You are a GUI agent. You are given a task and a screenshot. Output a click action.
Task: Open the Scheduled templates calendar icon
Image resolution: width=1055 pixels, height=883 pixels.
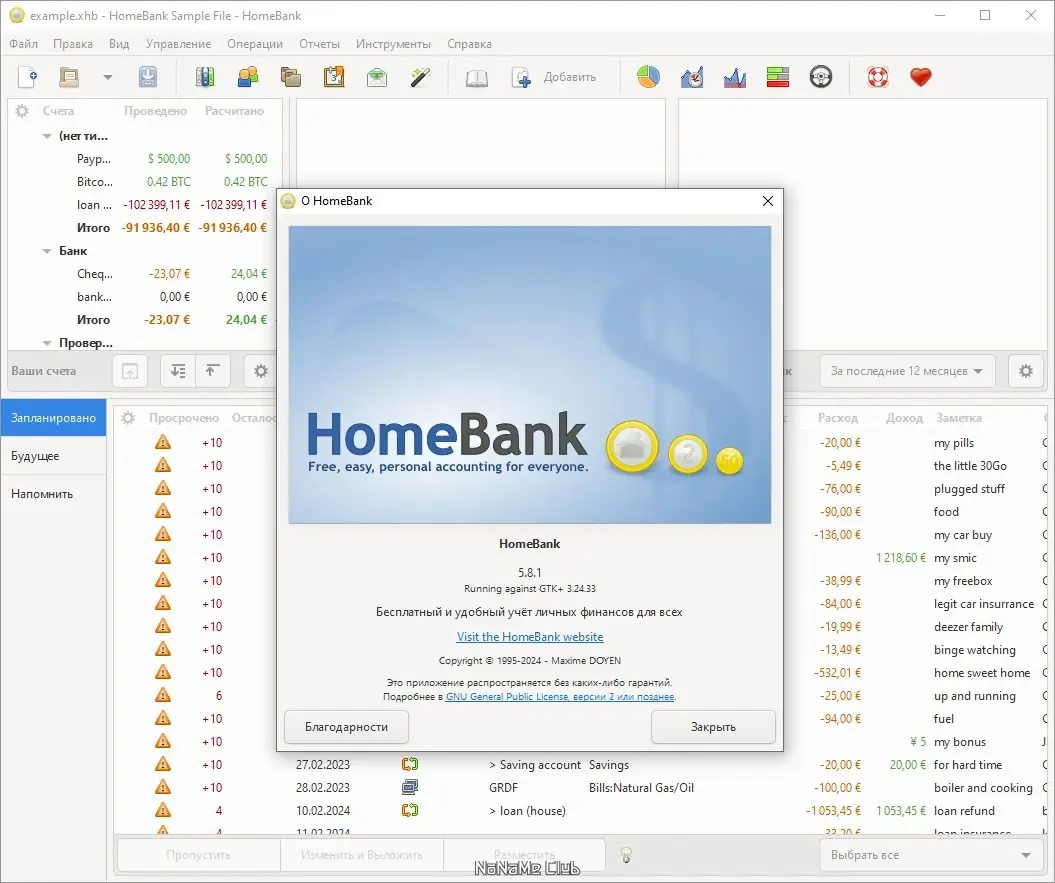tap(334, 77)
